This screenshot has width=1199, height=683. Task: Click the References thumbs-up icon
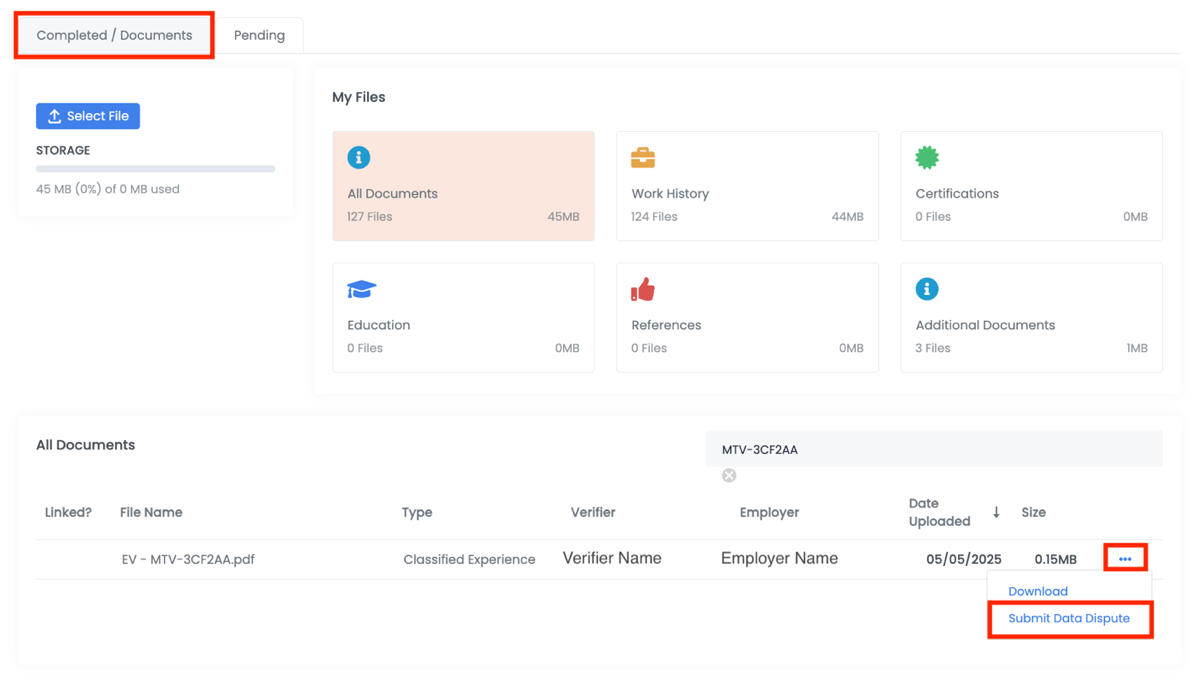pyautogui.click(x=643, y=289)
